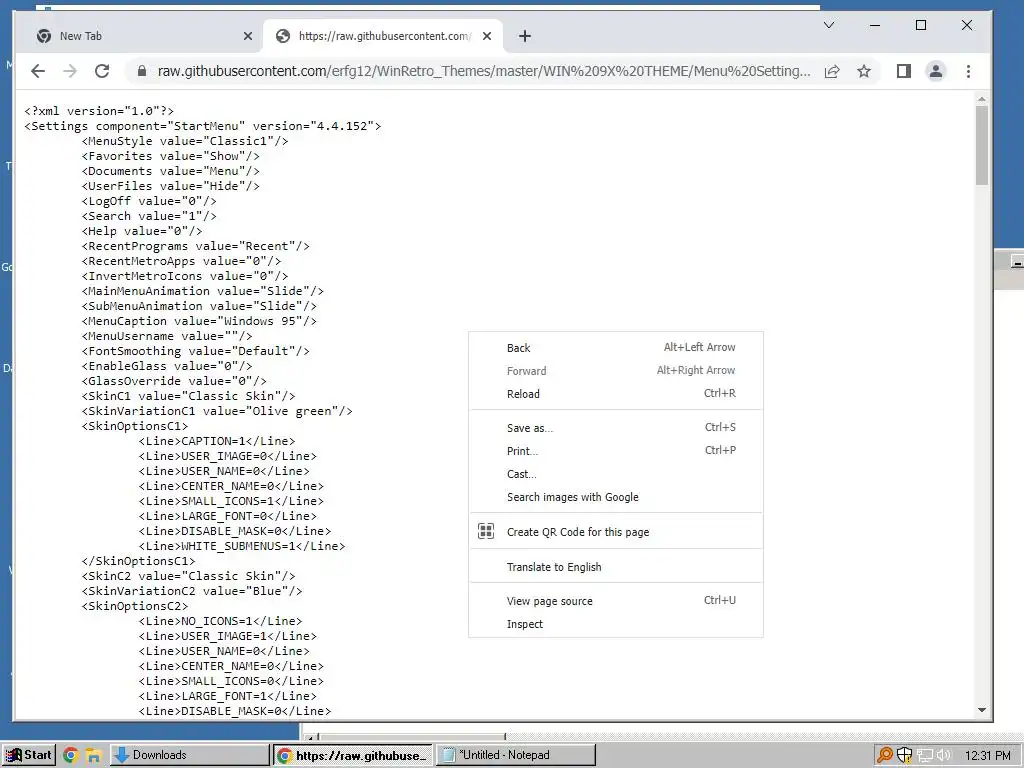Click the SkinVariationC2 value="Blue" line
Screen dimensions: 1024x768
pyautogui.click(x=192, y=591)
